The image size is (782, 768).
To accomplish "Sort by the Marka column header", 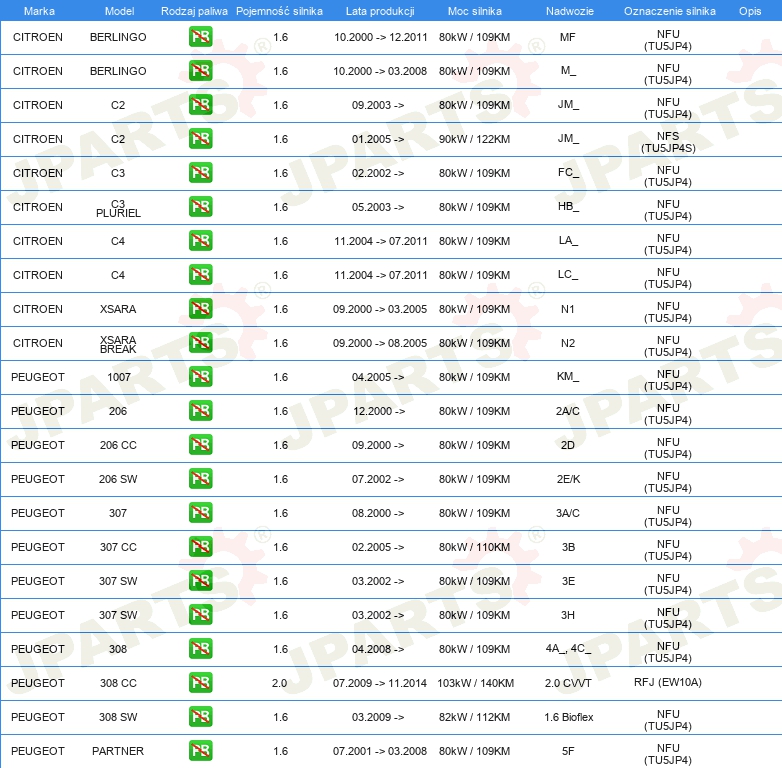I will 39,11.
